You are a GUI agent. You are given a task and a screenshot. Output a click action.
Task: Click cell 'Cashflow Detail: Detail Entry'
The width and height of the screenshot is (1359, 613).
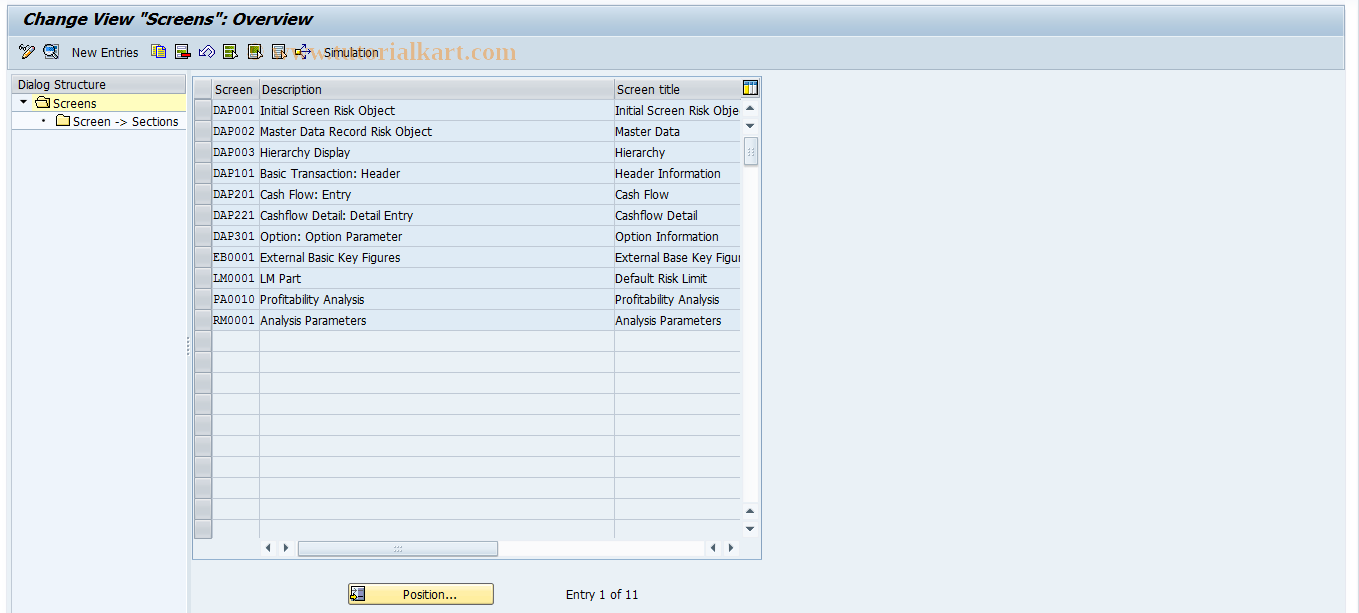(436, 215)
